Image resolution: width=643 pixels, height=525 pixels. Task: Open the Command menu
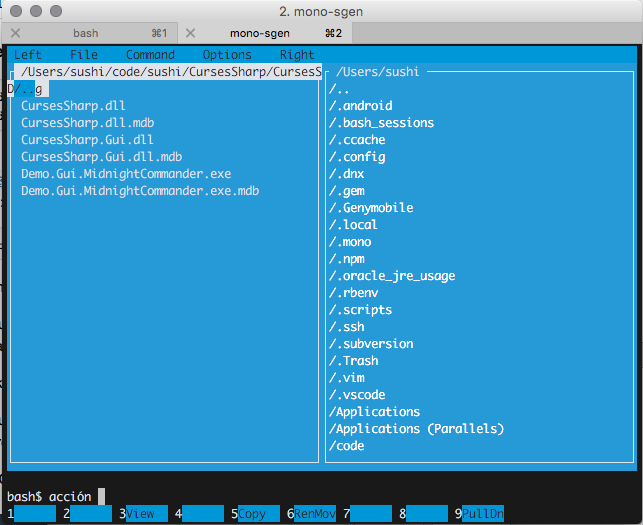(x=150, y=55)
